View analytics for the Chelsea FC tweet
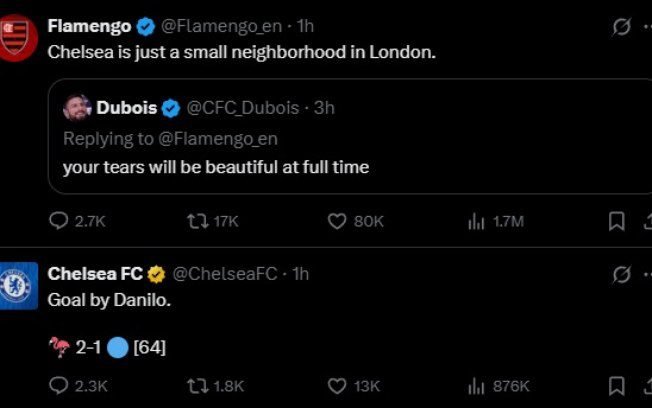652x408 pixels. (477, 386)
